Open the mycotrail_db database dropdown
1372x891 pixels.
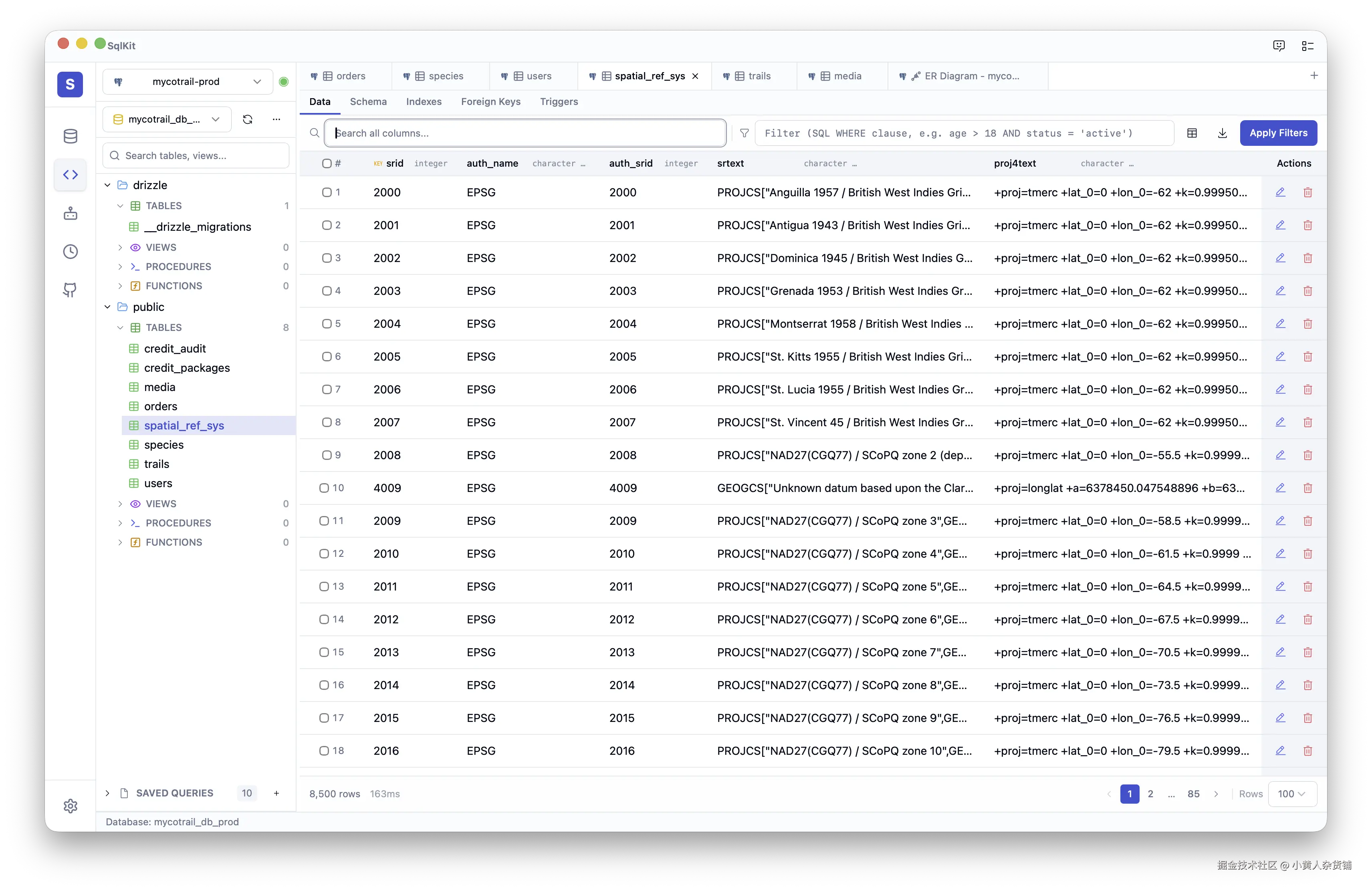click(167, 119)
